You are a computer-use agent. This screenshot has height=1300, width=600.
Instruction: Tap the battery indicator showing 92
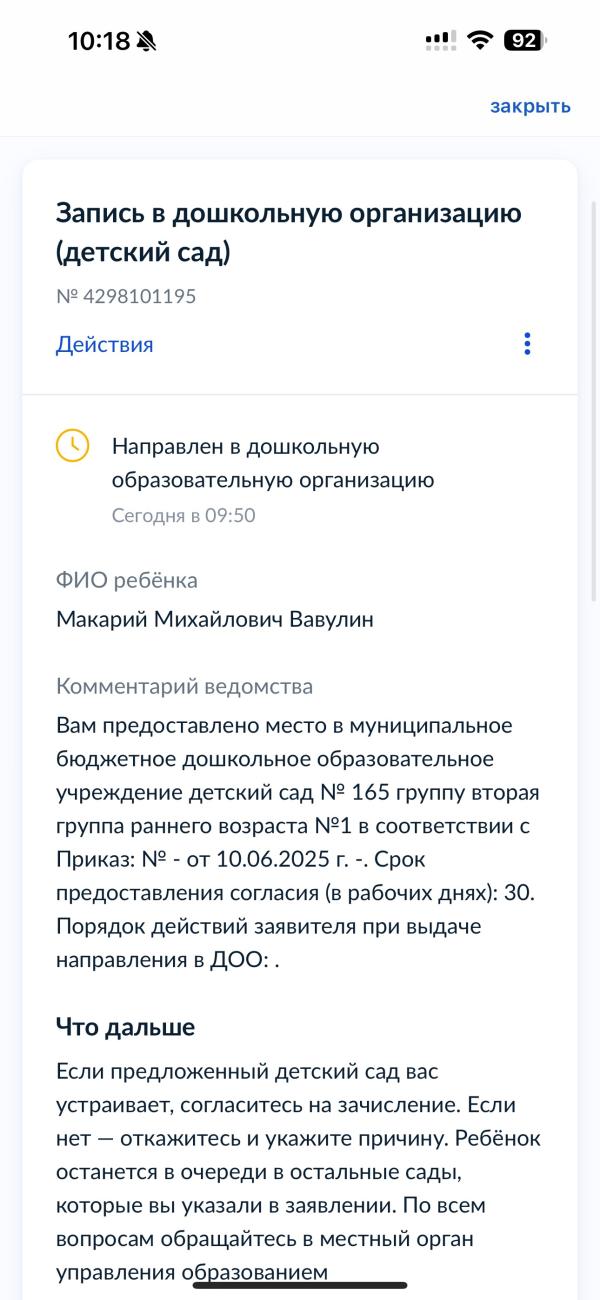click(x=524, y=41)
